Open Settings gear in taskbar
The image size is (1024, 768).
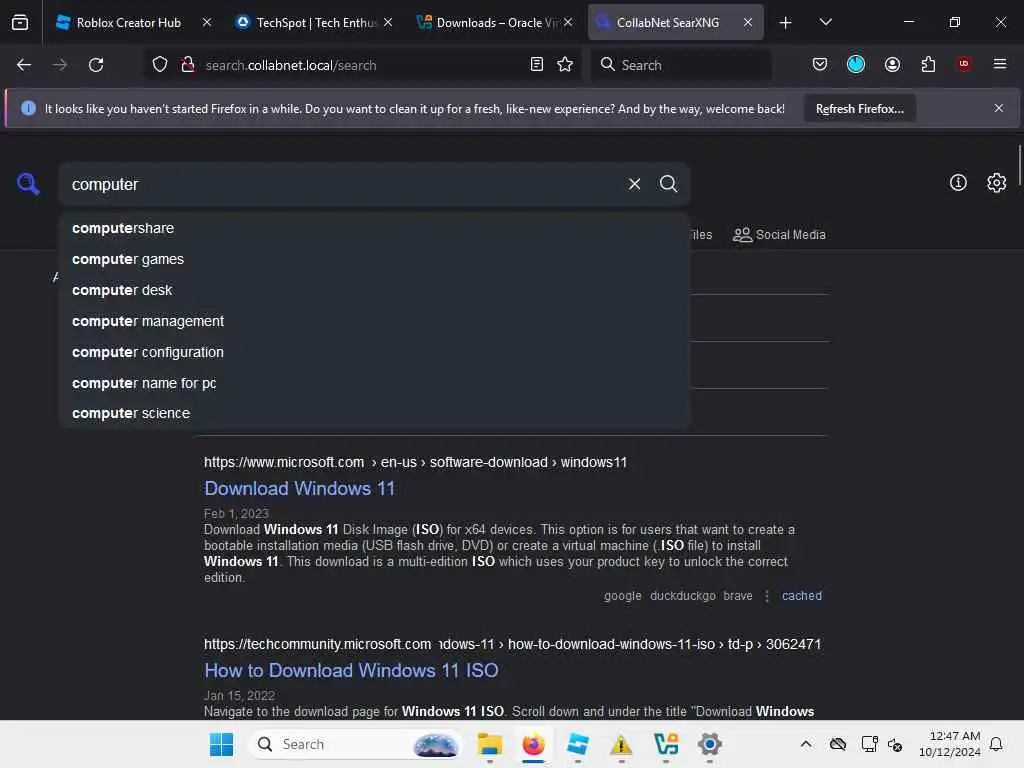click(709, 744)
